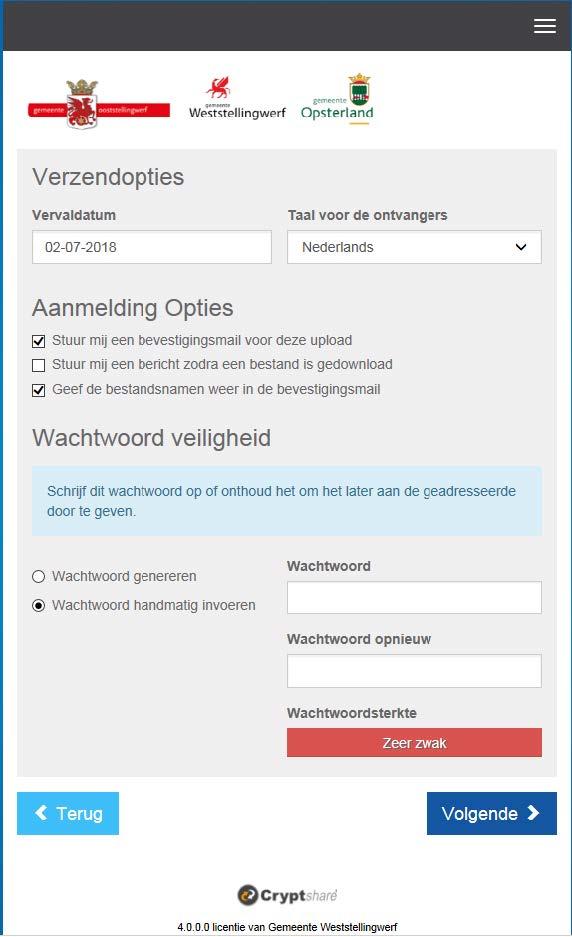The width and height of the screenshot is (572, 937).
Task: Proceed with the Volgende button
Action: tap(491, 813)
